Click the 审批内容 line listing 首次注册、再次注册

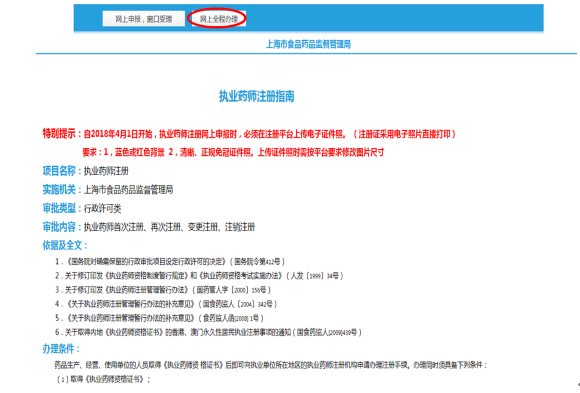click(149, 227)
